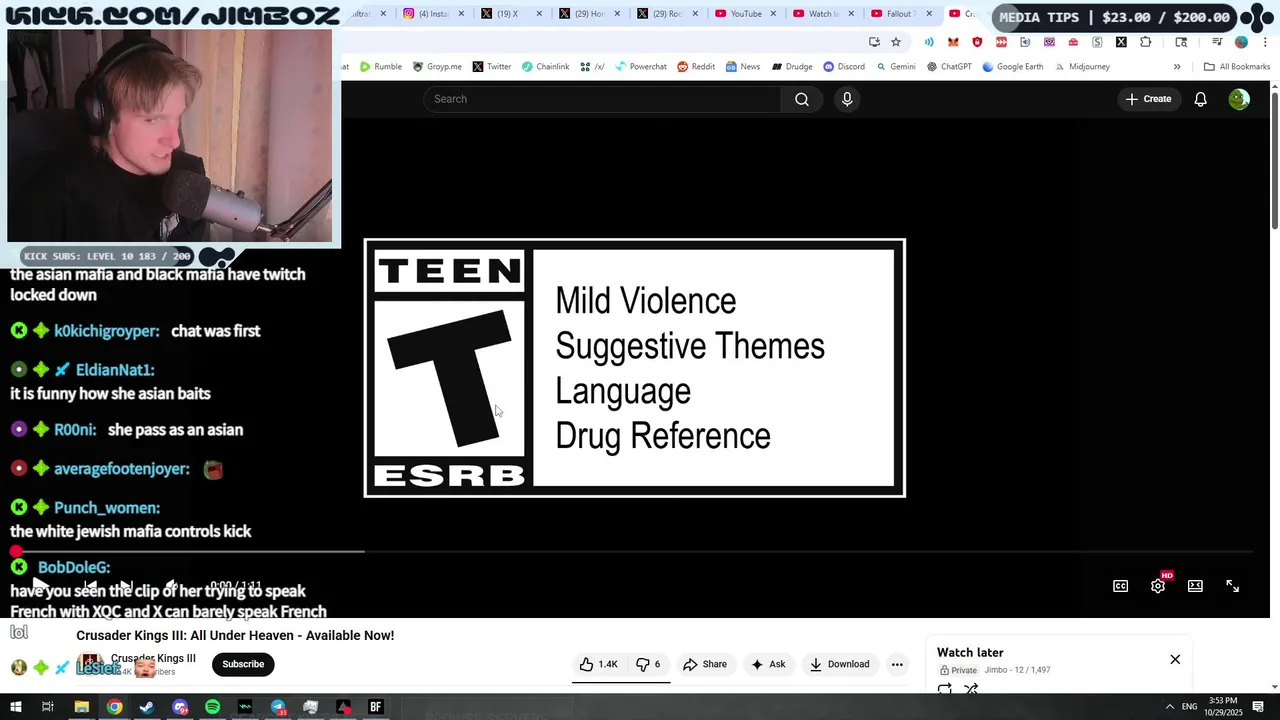This screenshot has width=1280, height=720.
Task: Open YouTube notifications bell
Action: point(1200,99)
